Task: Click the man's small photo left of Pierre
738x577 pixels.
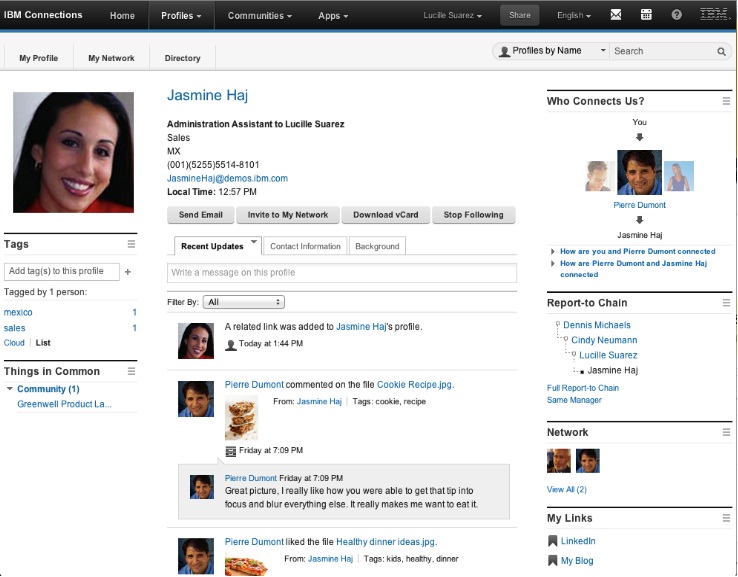Action: (600, 176)
